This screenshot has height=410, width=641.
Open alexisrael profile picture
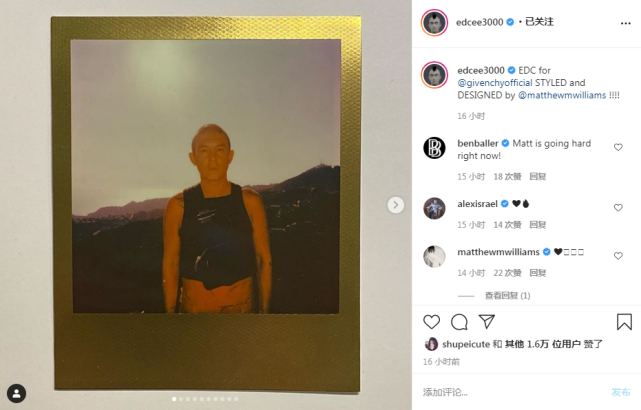click(x=434, y=208)
